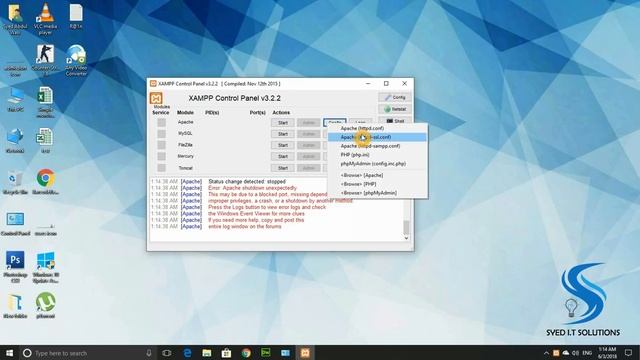Click the ENG language indicator
The image size is (640, 360).
[587, 353]
